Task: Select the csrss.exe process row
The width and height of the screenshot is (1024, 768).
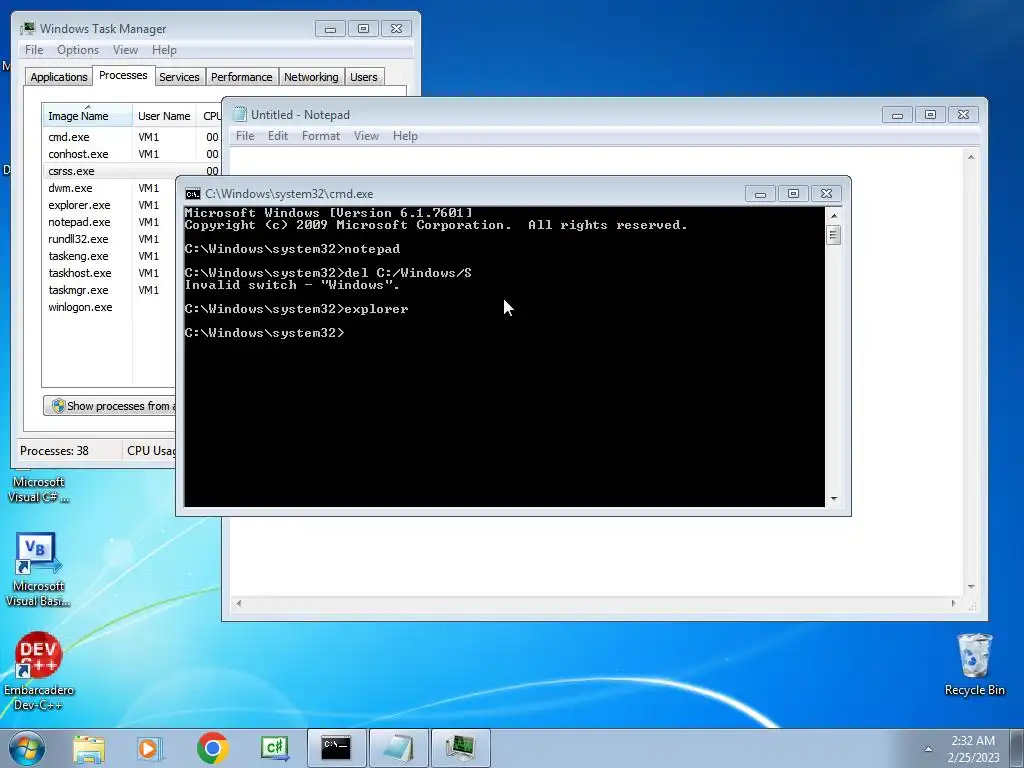Action: click(132, 171)
